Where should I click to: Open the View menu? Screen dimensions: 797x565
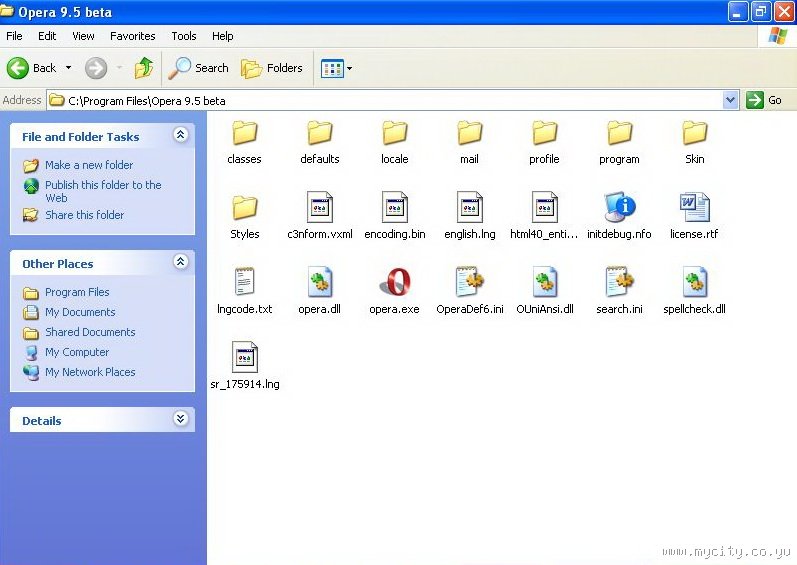click(83, 36)
